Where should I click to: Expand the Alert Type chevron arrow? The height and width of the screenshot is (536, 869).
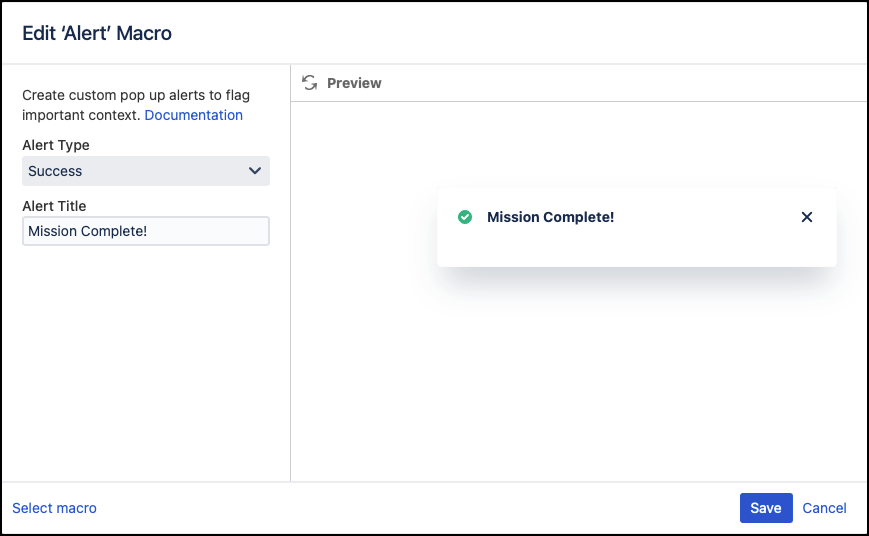point(255,171)
